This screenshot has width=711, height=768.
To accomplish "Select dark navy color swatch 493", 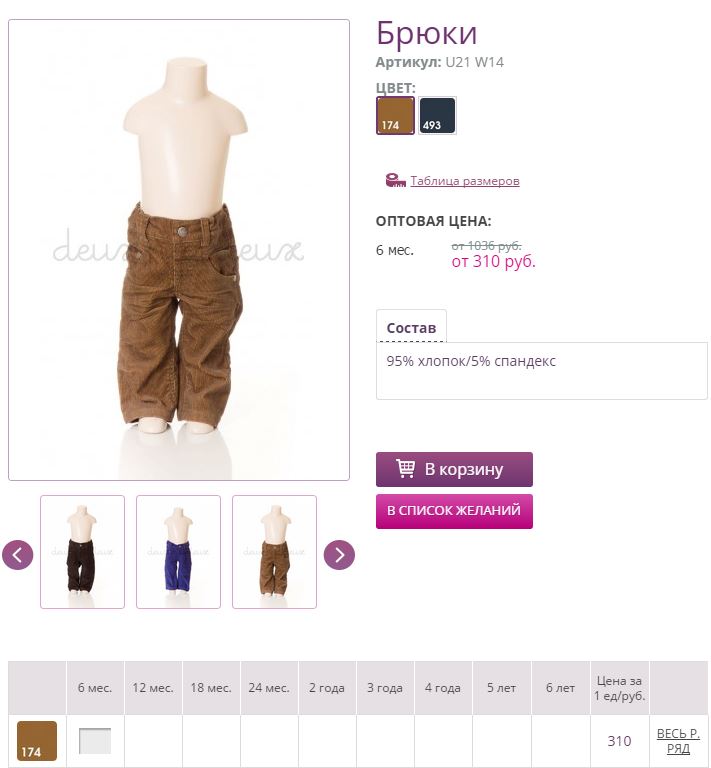I will pos(437,115).
